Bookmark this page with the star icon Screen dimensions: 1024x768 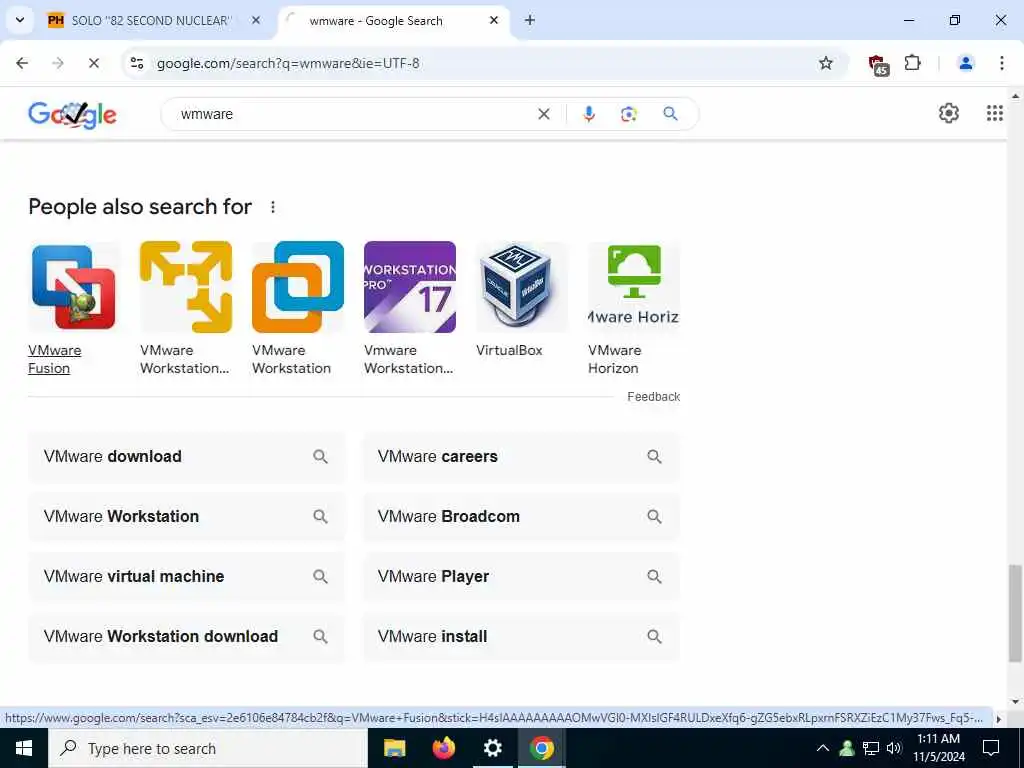point(825,63)
